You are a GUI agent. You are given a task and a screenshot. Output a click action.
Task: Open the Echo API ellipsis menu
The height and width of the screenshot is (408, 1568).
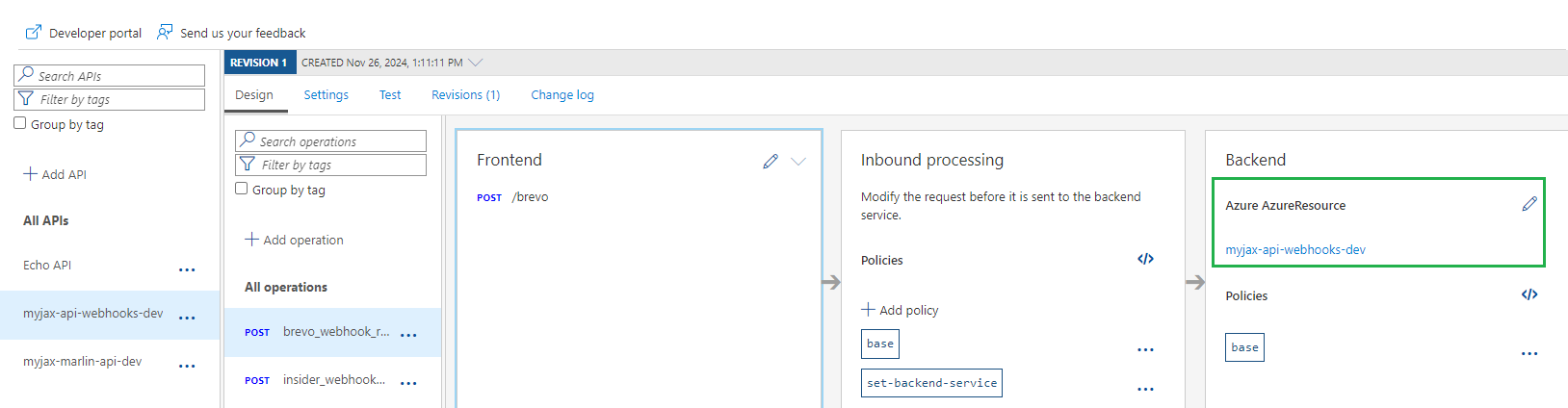click(187, 270)
